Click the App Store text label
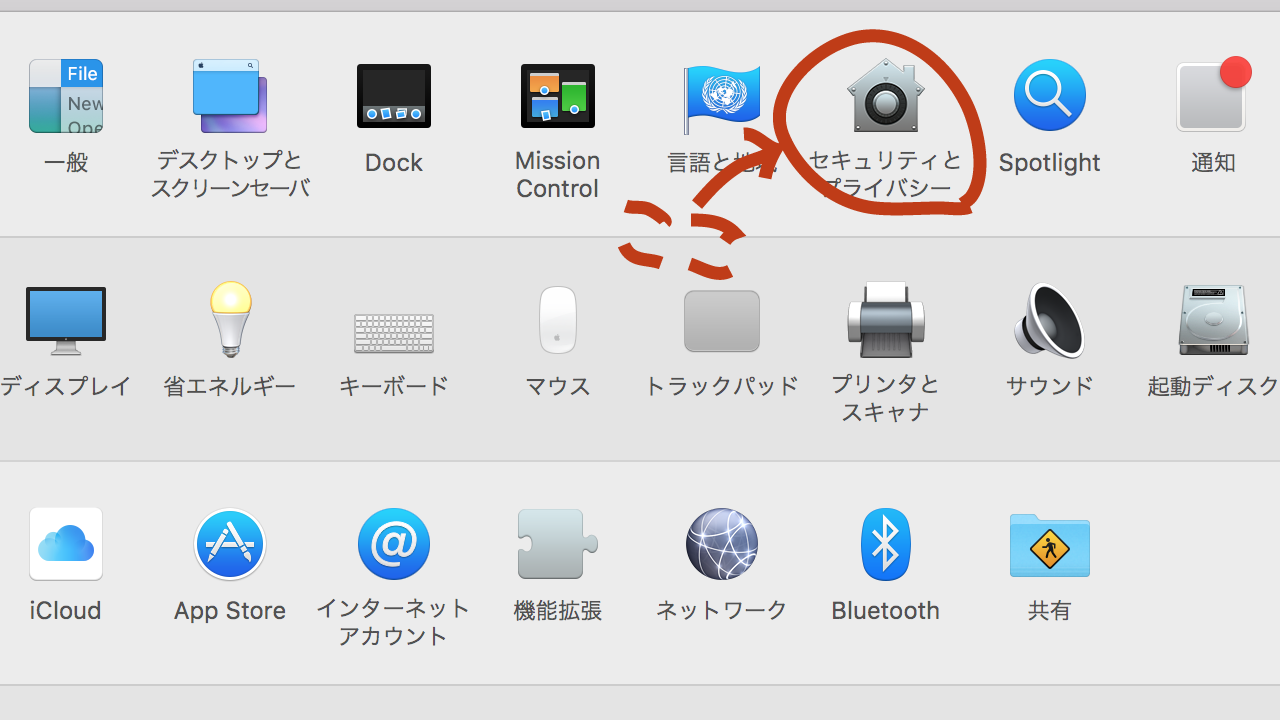 pyautogui.click(x=230, y=611)
